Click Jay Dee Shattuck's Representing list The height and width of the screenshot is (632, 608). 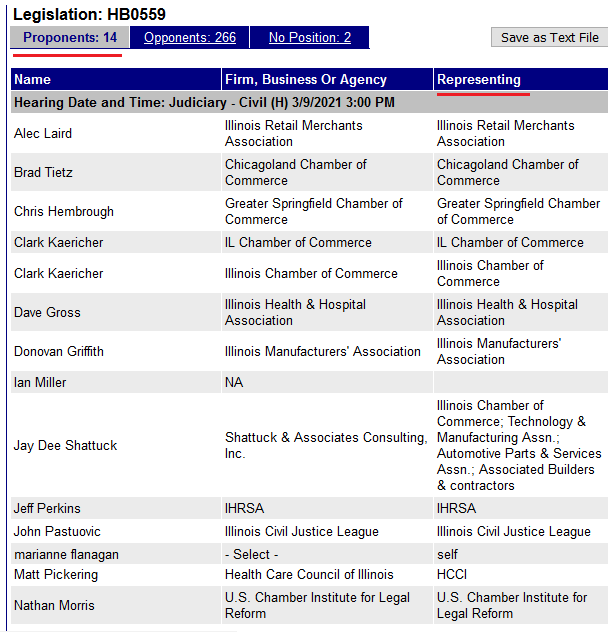click(519, 445)
